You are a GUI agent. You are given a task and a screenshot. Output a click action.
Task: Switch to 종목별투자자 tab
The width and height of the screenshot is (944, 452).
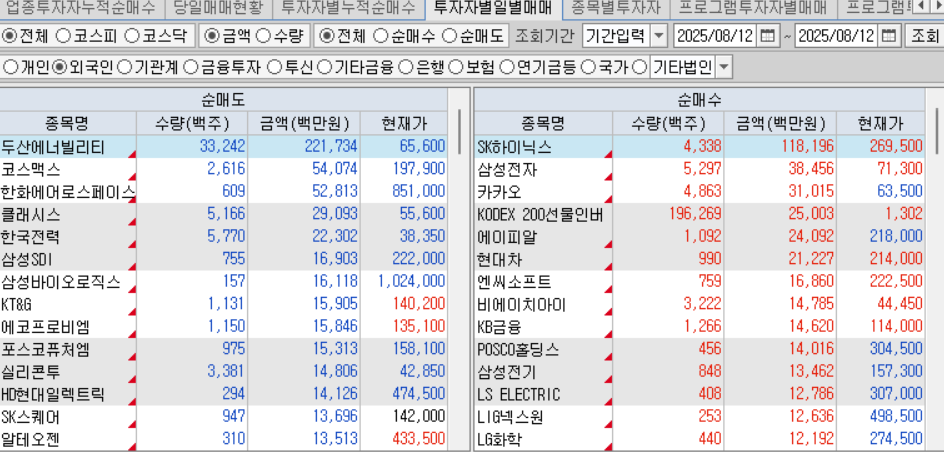pos(615,8)
